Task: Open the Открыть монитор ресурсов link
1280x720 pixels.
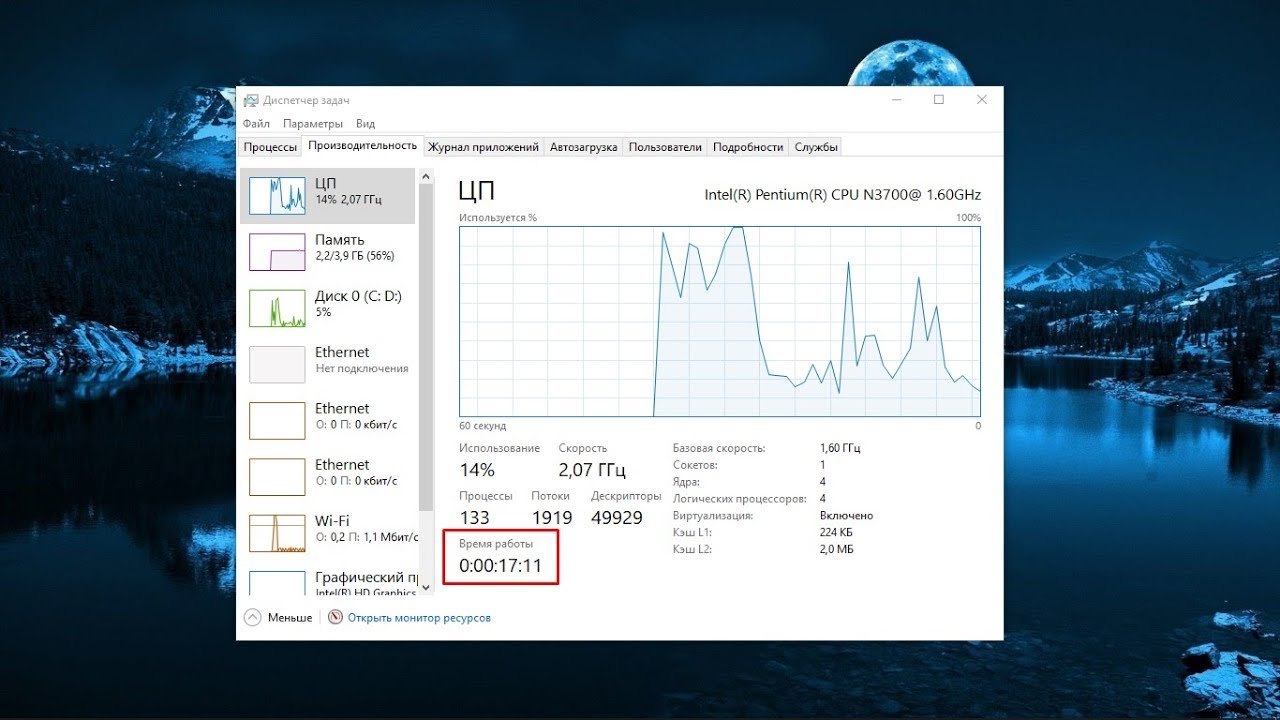Action: point(419,618)
